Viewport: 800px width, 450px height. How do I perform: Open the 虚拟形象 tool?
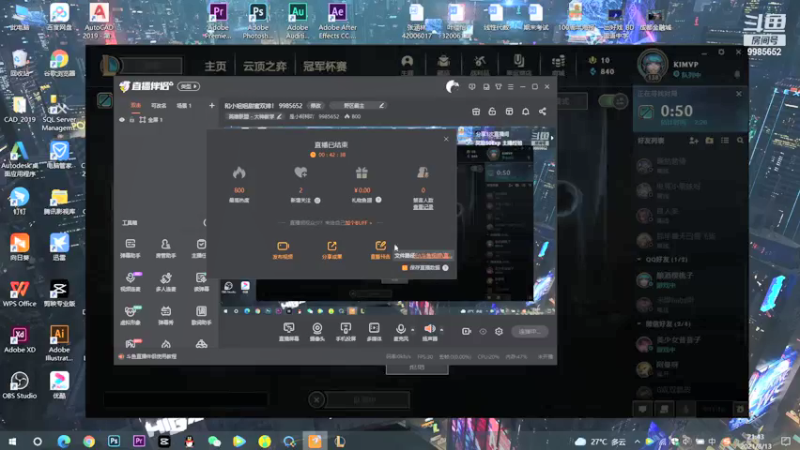coord(131,315)
